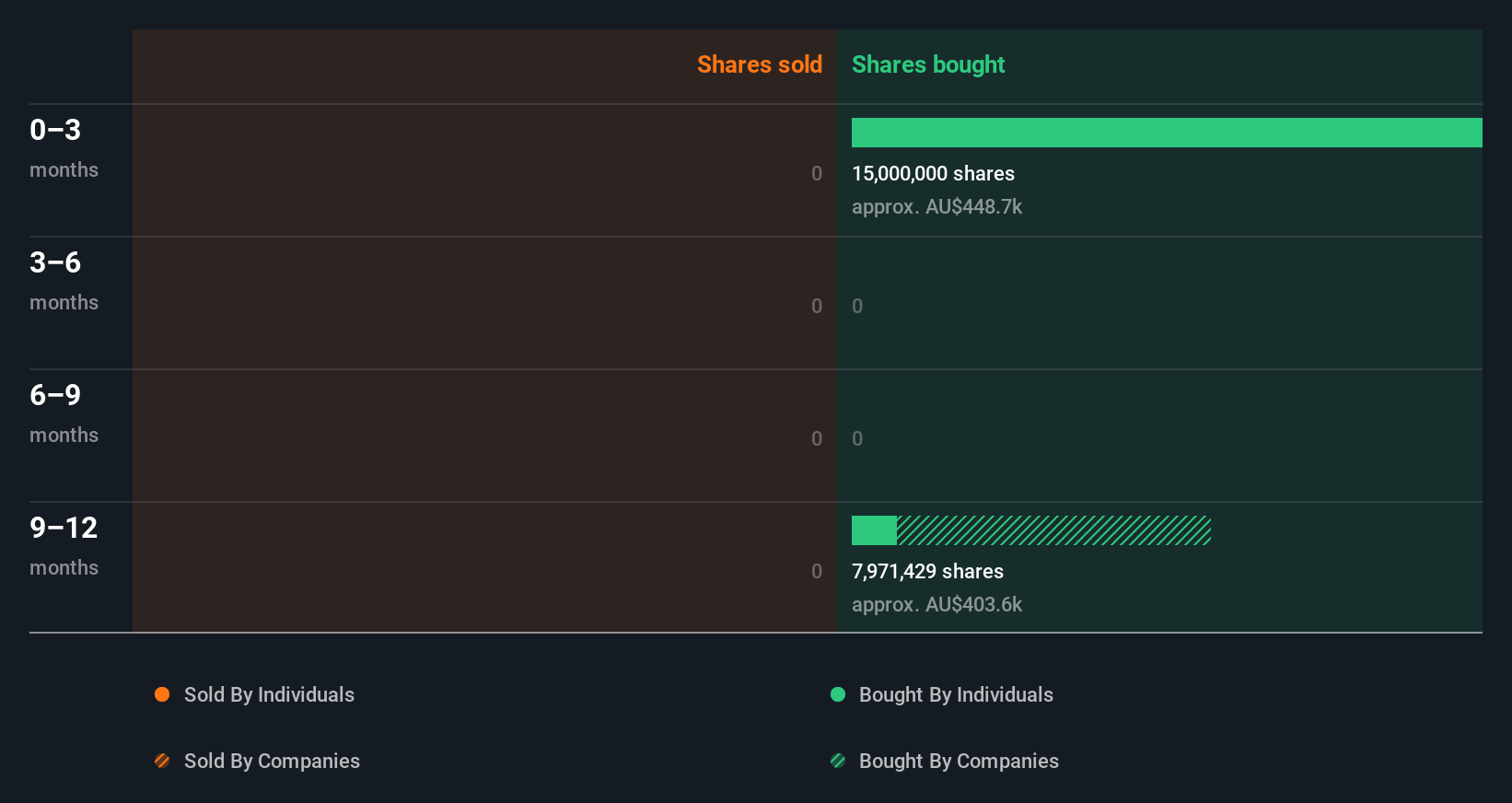The width and height of the screenshot is (1512, 803).
Task: Click the 0–3 months row label
Action: pos(64,148)
